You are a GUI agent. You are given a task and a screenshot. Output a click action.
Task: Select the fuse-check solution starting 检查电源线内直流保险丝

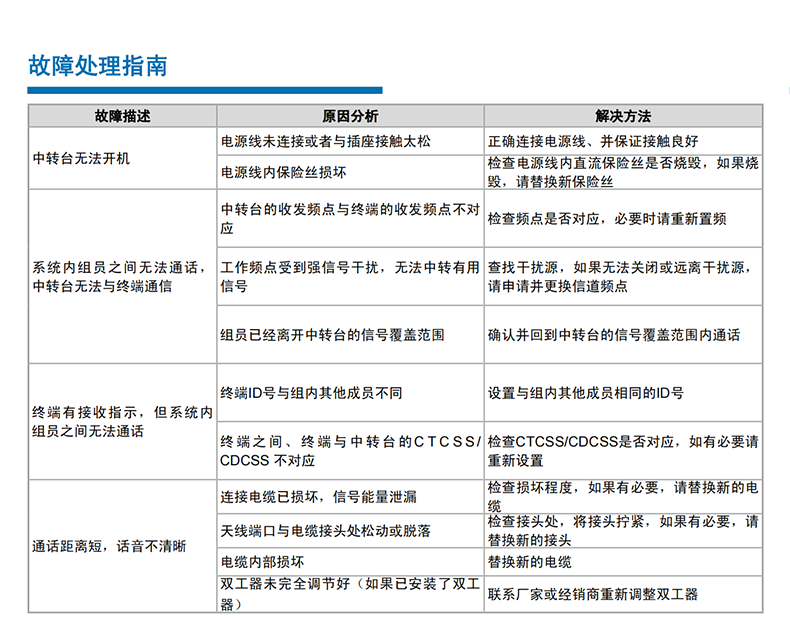click(x=622, y=172)
